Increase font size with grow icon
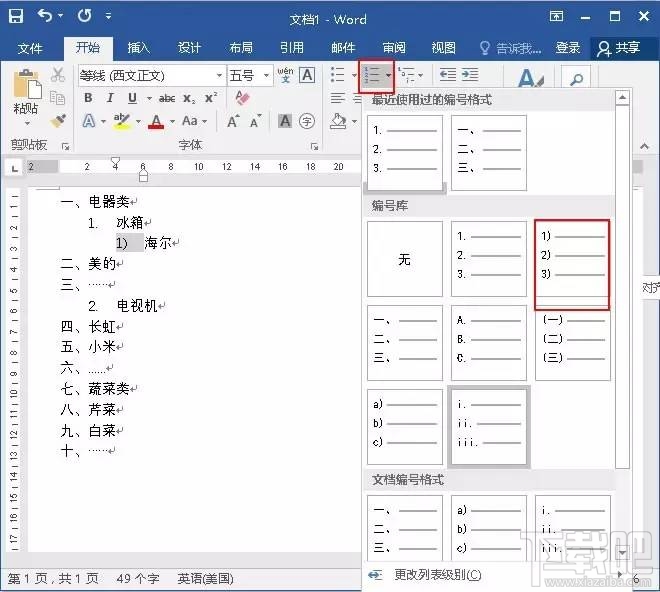This screenshot has width=660, height=592. click(233, 121)
